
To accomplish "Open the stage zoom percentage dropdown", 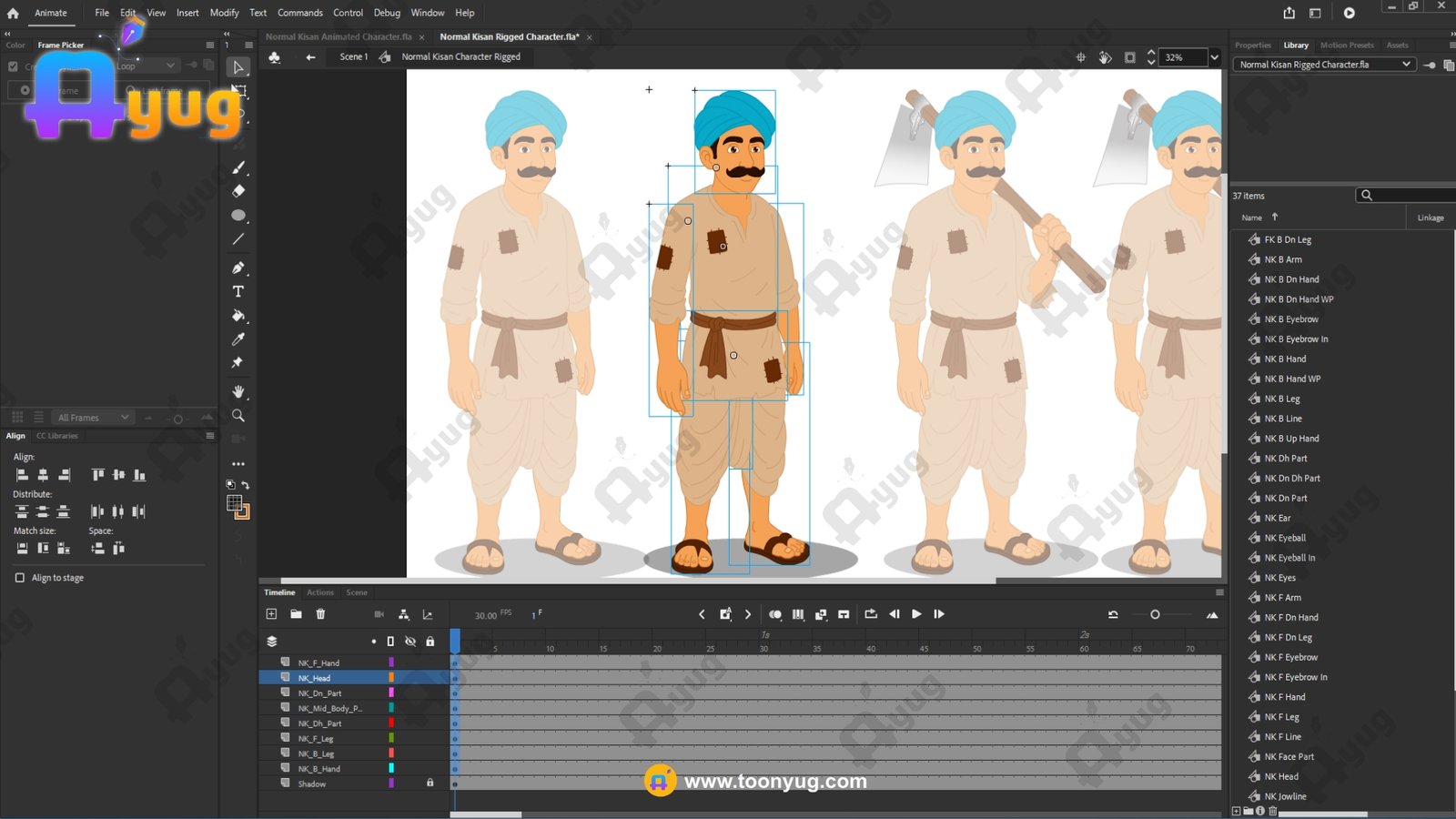I will (1214, 57).
